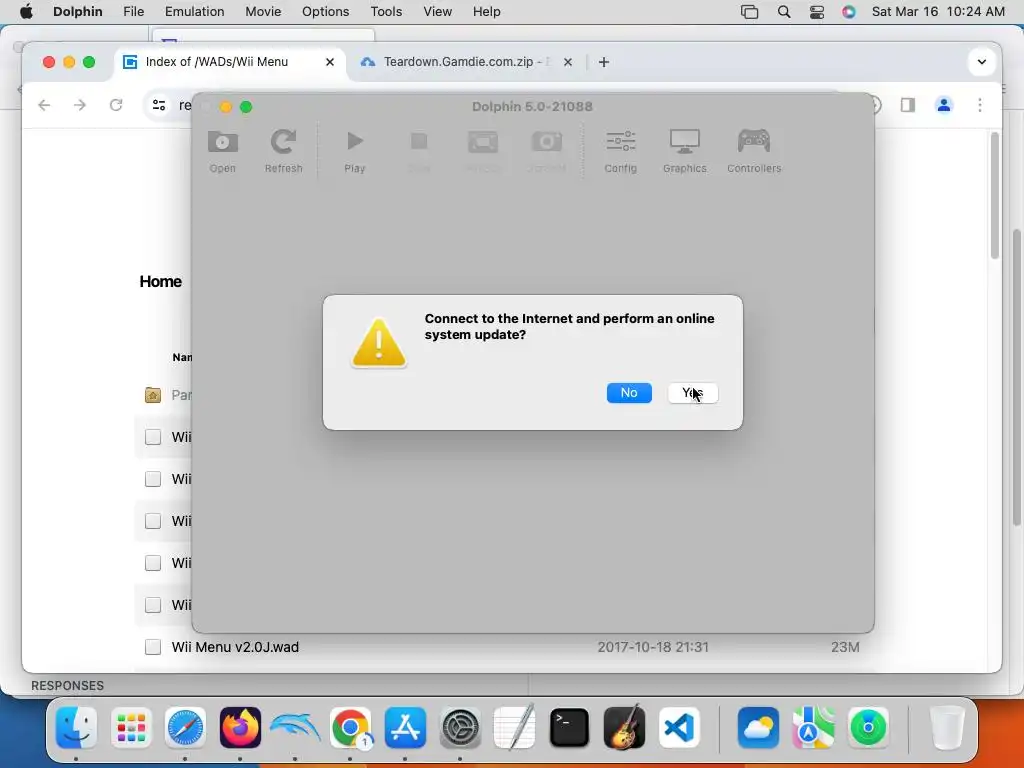The height and width of the screenshot is (768, 1024).
Task: Click the Spotlight search icon in the menu bar
Action: tap(784, 12)
